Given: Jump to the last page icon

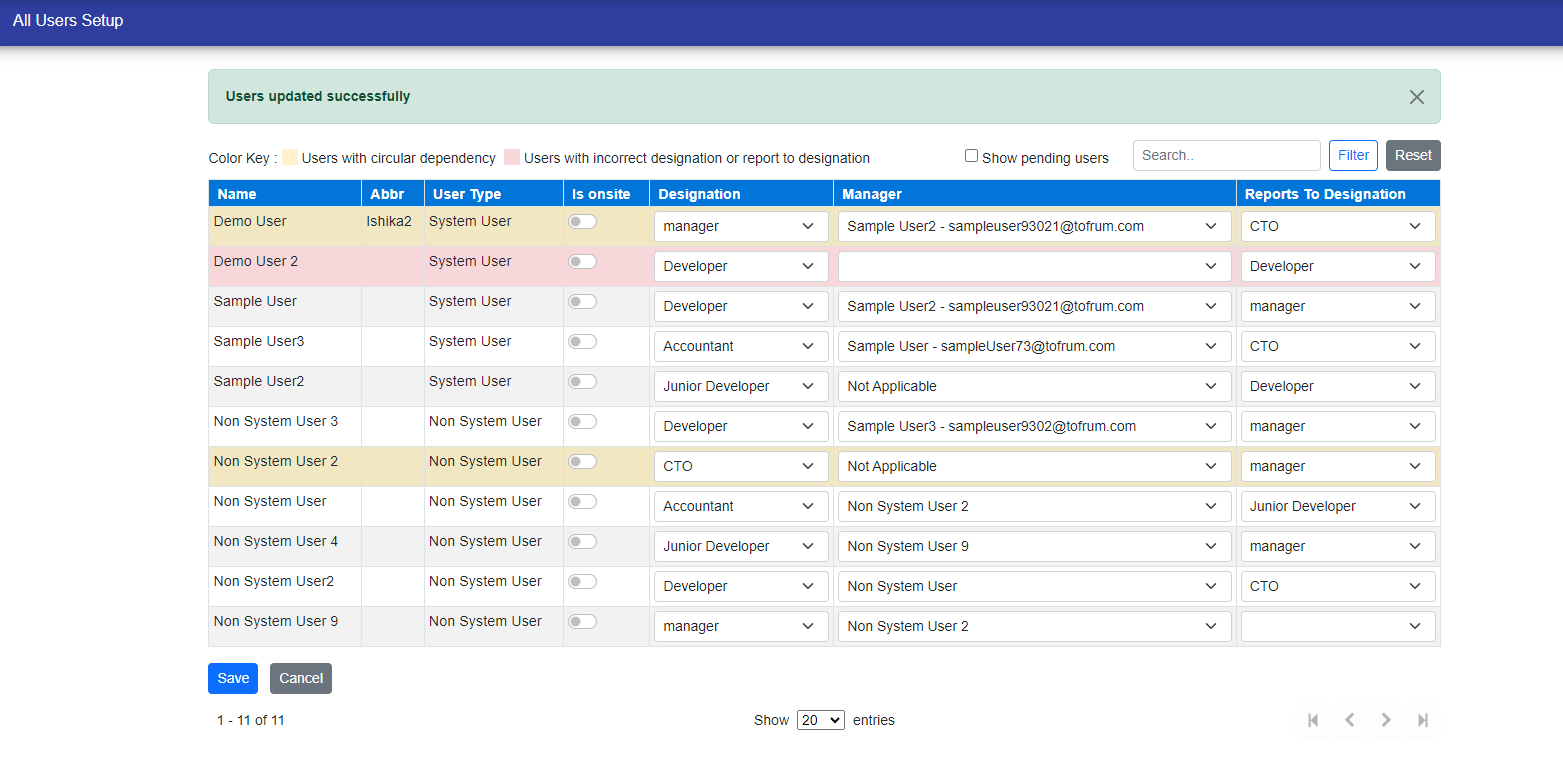Looking at the screenshot, I should coord(1422,720).
